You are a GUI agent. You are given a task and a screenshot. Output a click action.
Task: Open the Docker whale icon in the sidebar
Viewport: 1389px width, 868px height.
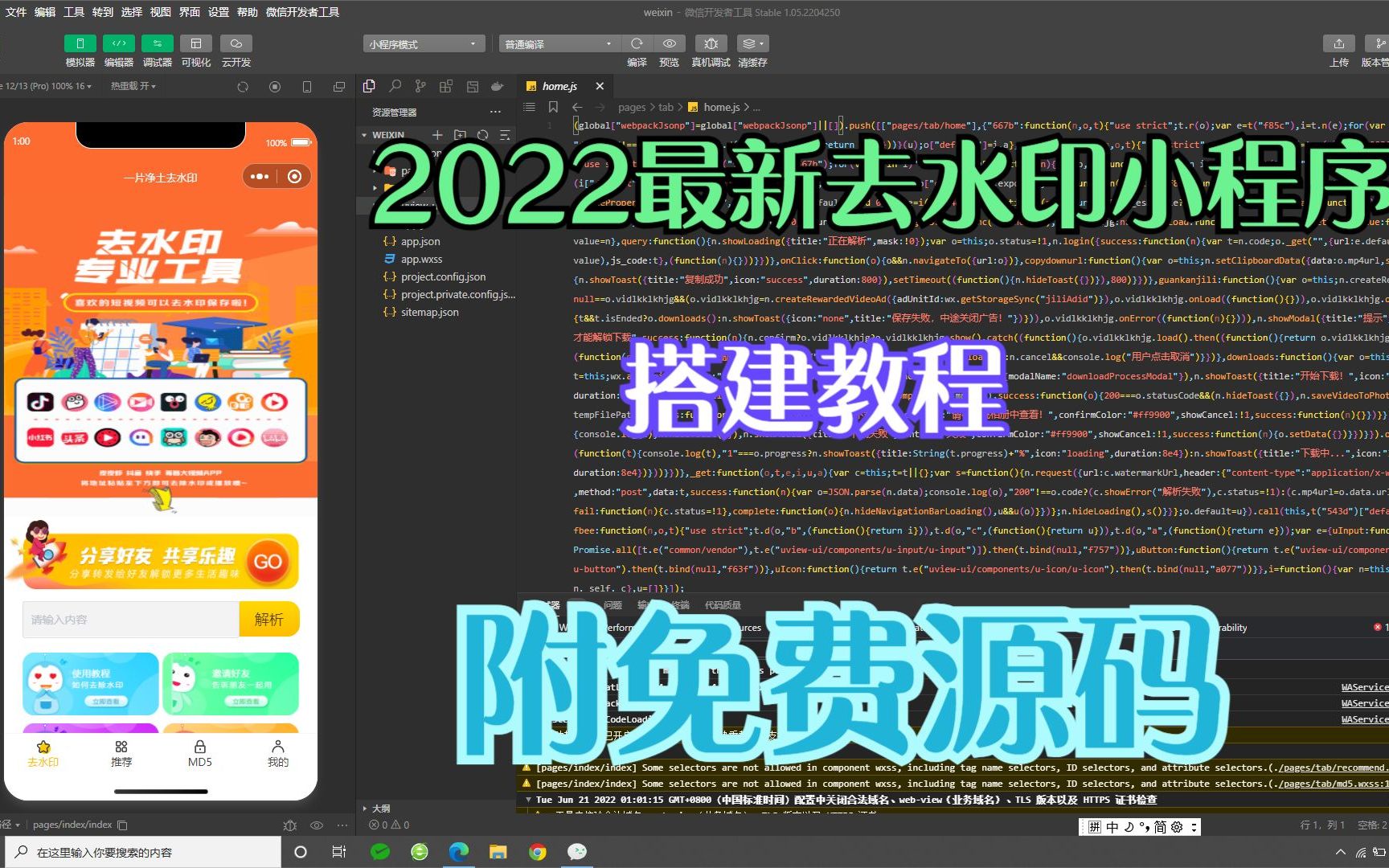click(498, 86)
